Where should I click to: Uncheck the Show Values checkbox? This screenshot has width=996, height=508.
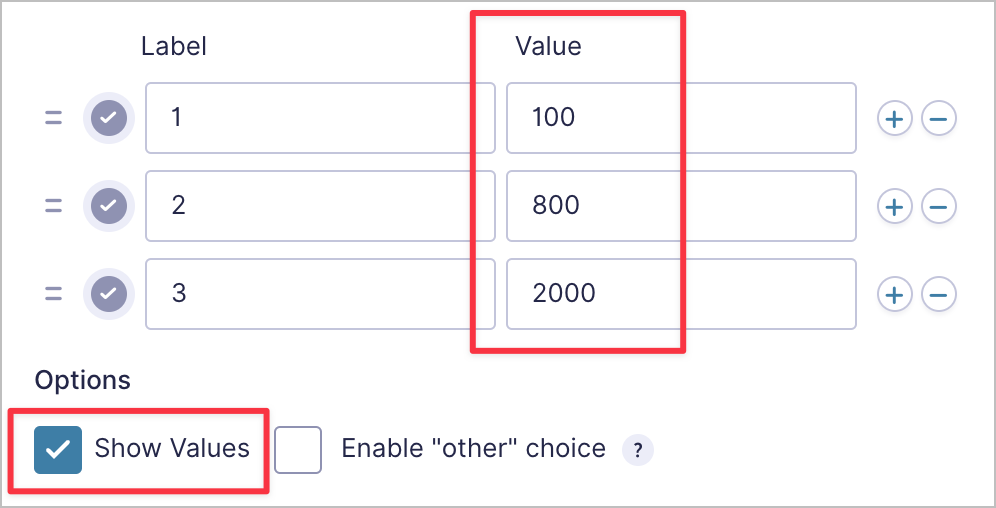click(58, 449)
